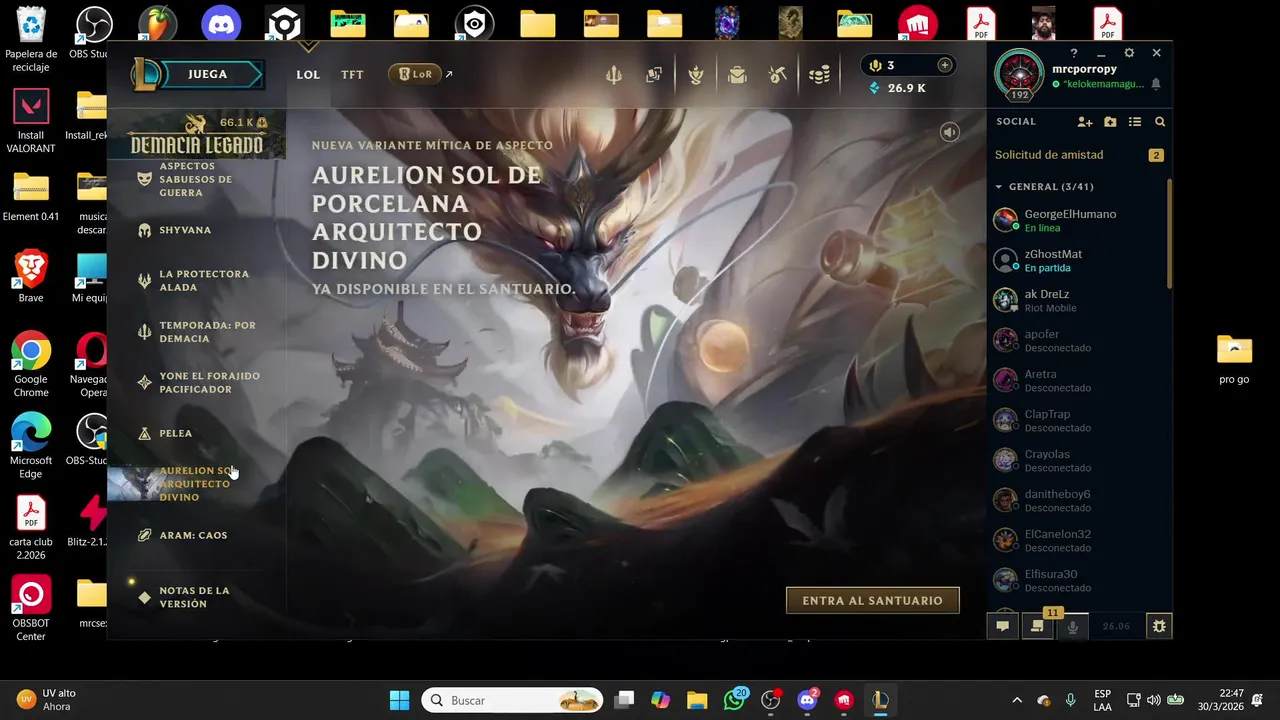Create a new friends folder
This screenshot has width=1280, height=720.
(1110, 122)
